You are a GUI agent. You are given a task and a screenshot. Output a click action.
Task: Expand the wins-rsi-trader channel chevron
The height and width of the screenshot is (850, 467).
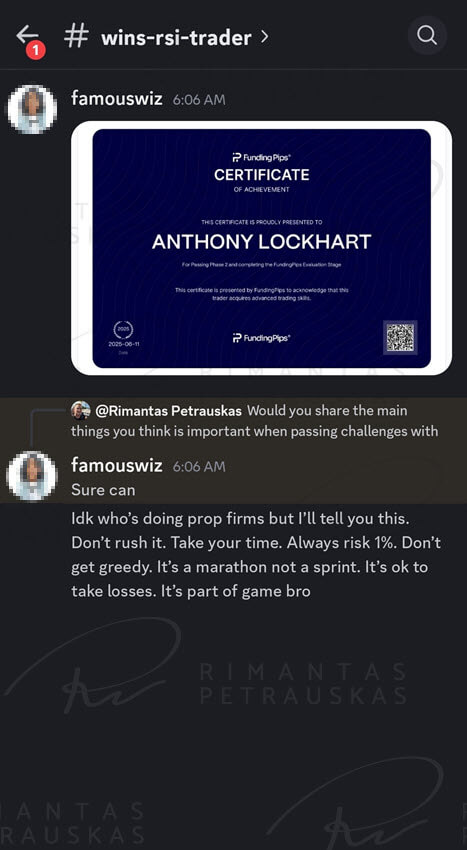coord(264,37)
